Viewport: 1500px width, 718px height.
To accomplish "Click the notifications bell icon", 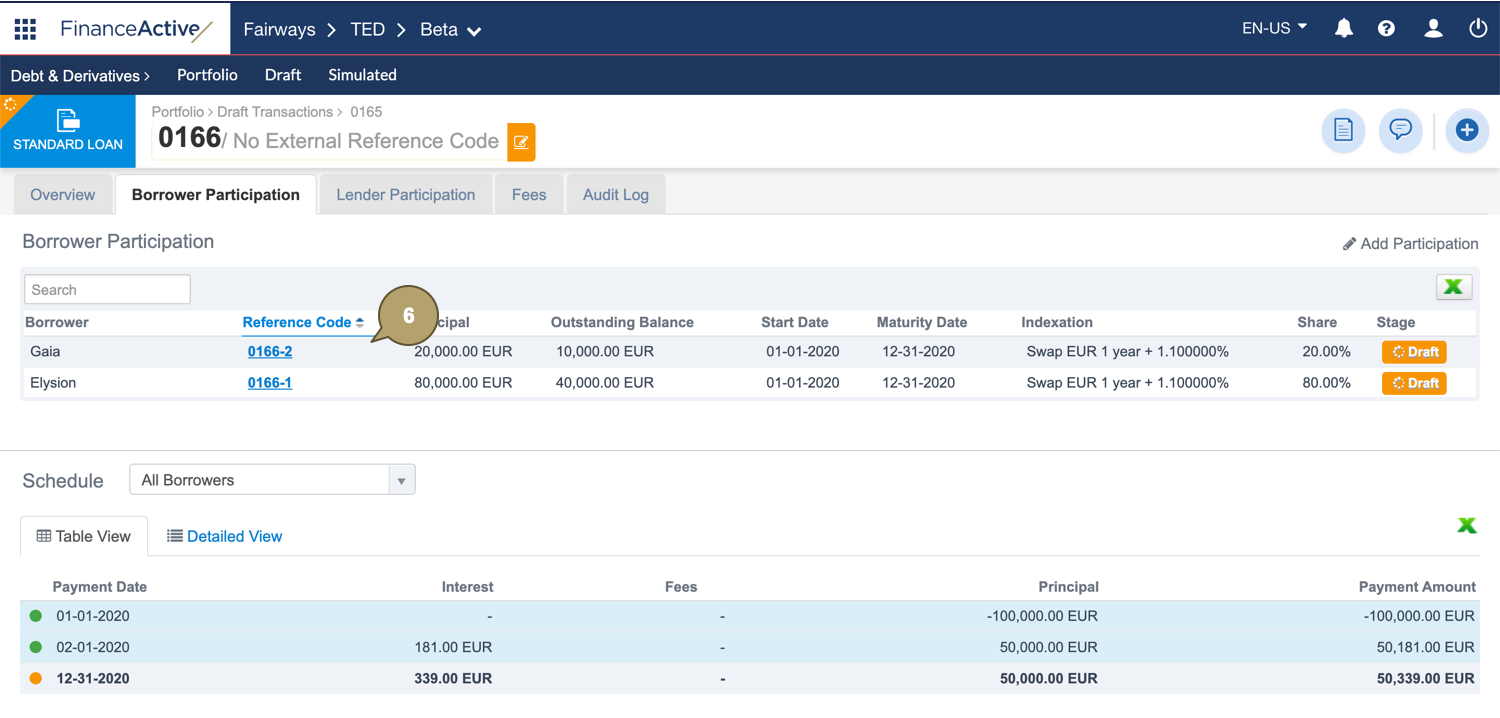I will [1344, 29].
